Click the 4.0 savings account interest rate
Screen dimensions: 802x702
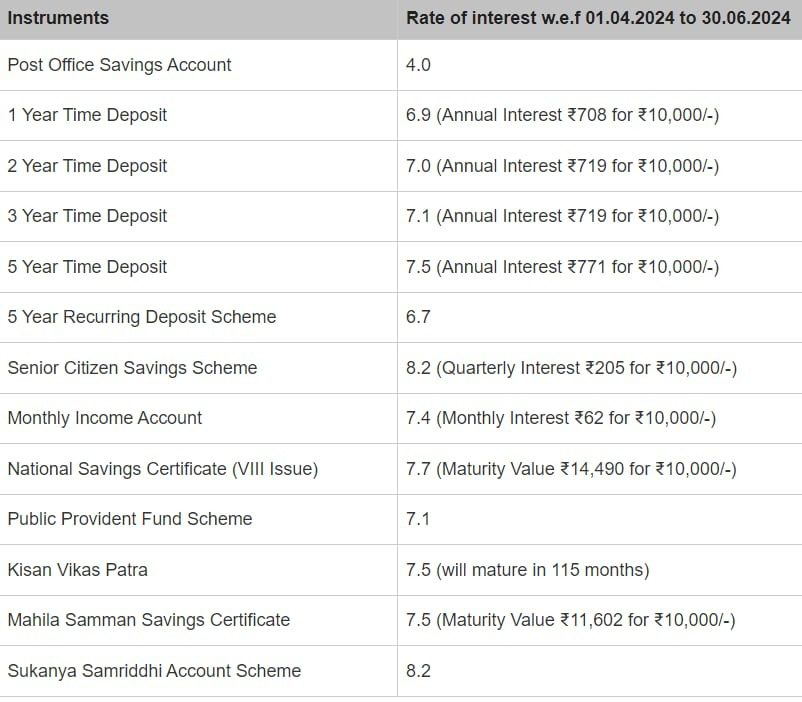coord(418,65)
